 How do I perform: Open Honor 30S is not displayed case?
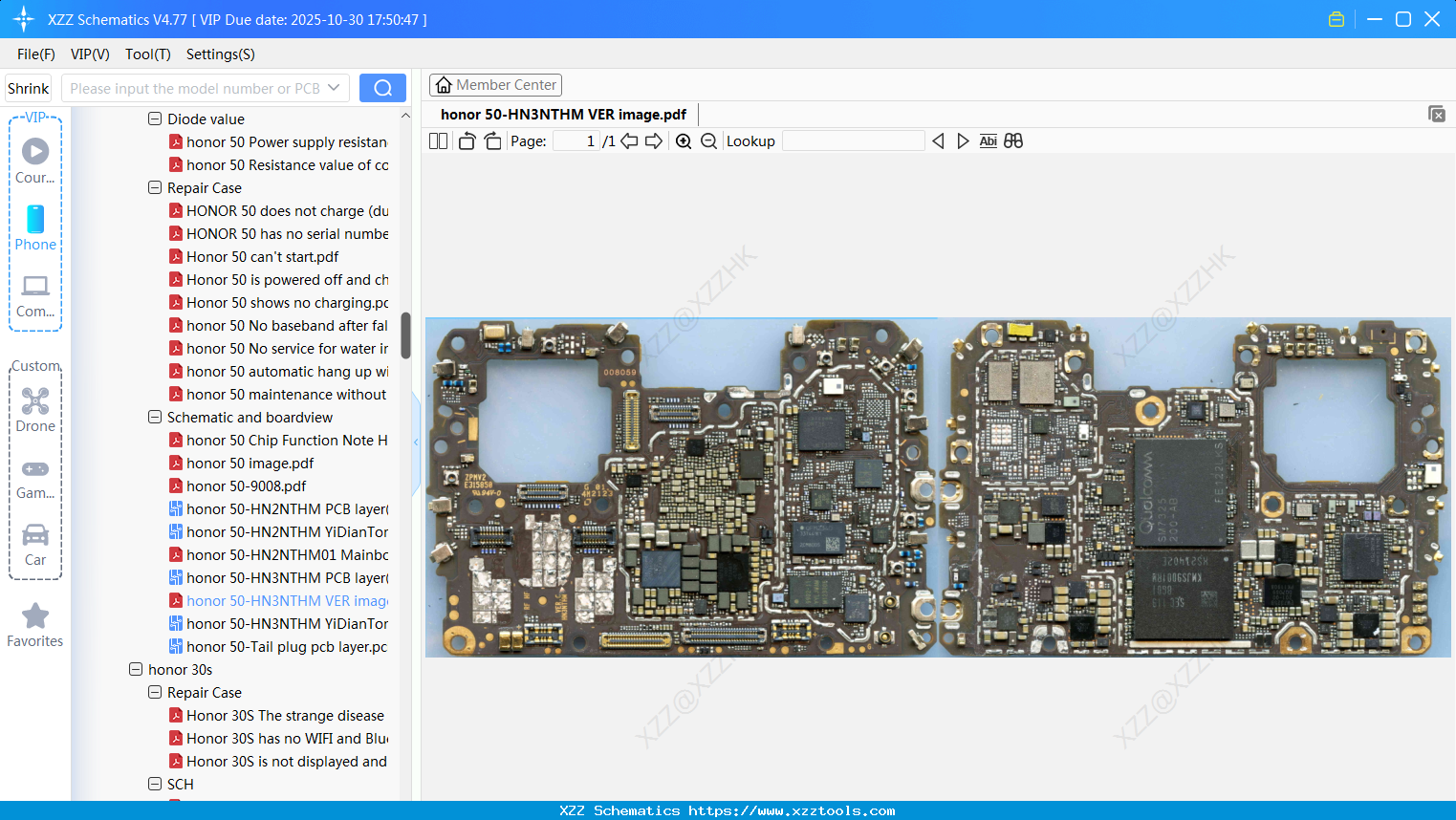click(x=278, y=762)
